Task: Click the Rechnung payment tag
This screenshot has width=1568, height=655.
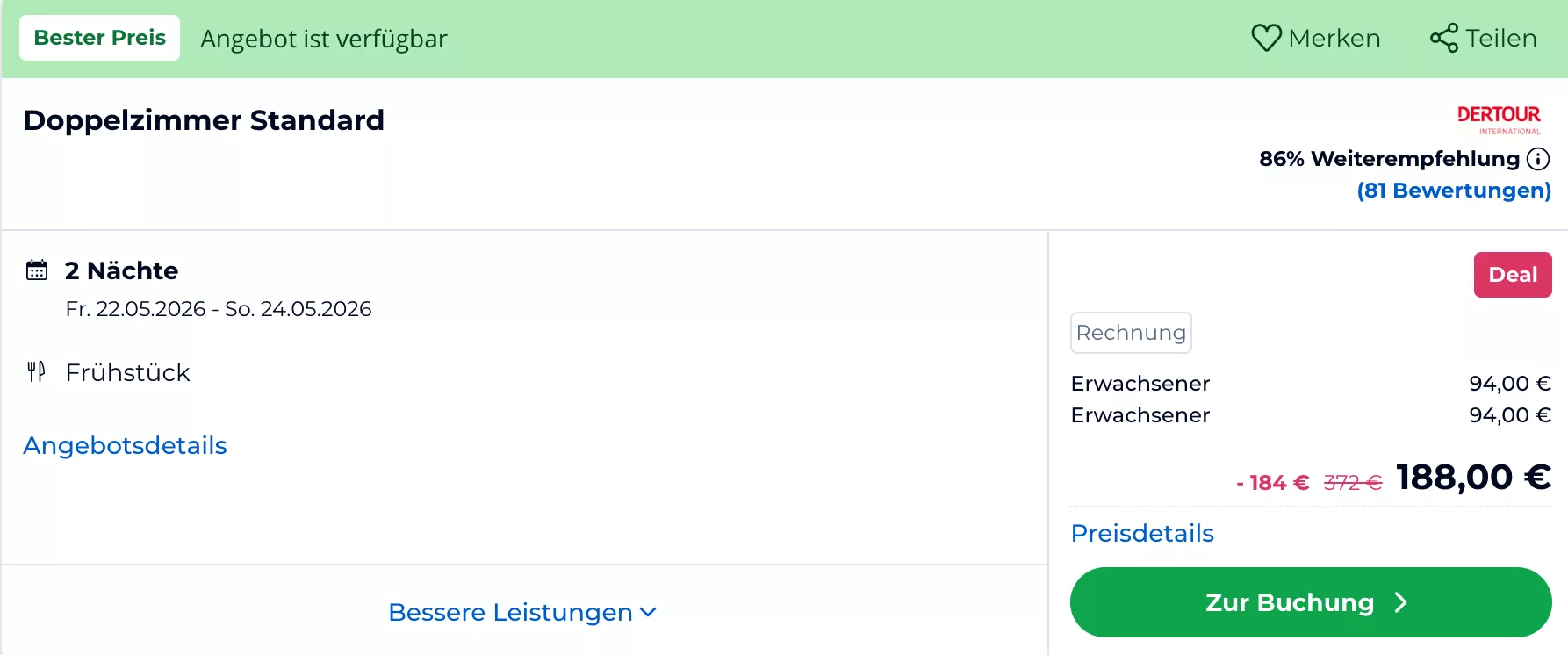Action: 1131,333
